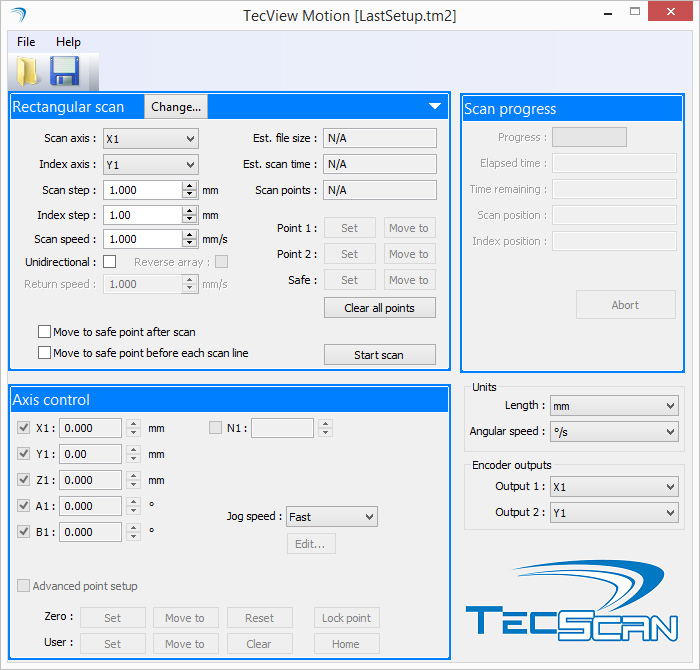Open the Jog speed dropdown

[x=332, y=517]
